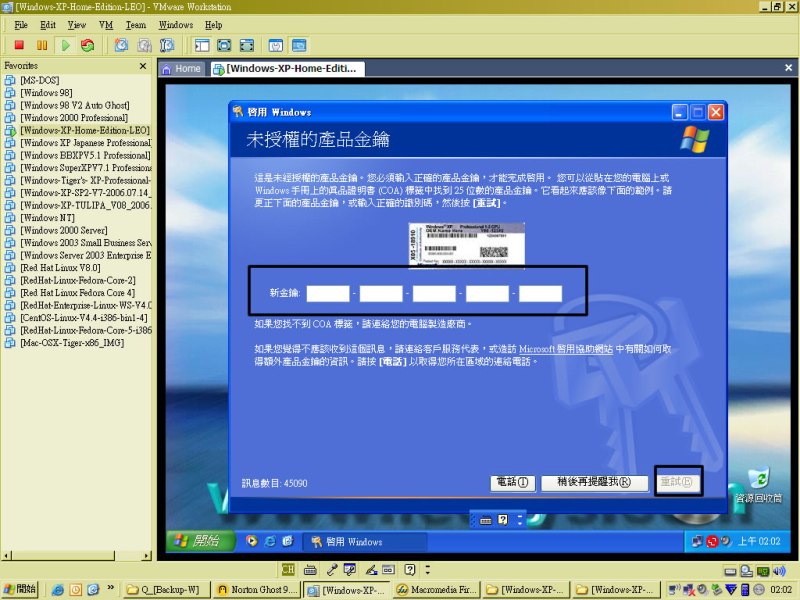The height and width of the screenshot is (600, 800).
Task: Click the third product key input box
Action: pyautogui.click(x=434, y=293)
